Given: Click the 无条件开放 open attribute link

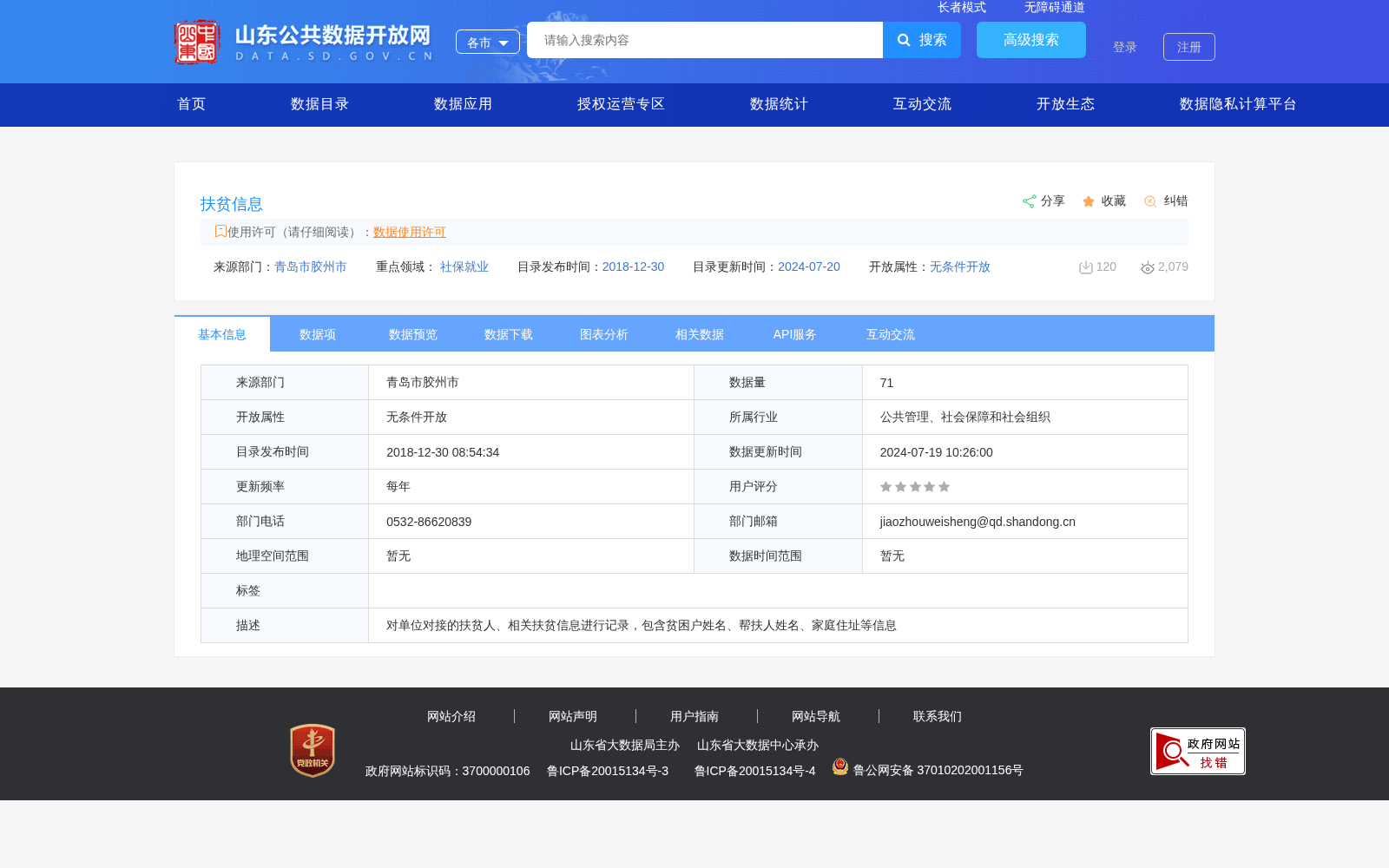Looking at the screenshot, I should point(960,266).
